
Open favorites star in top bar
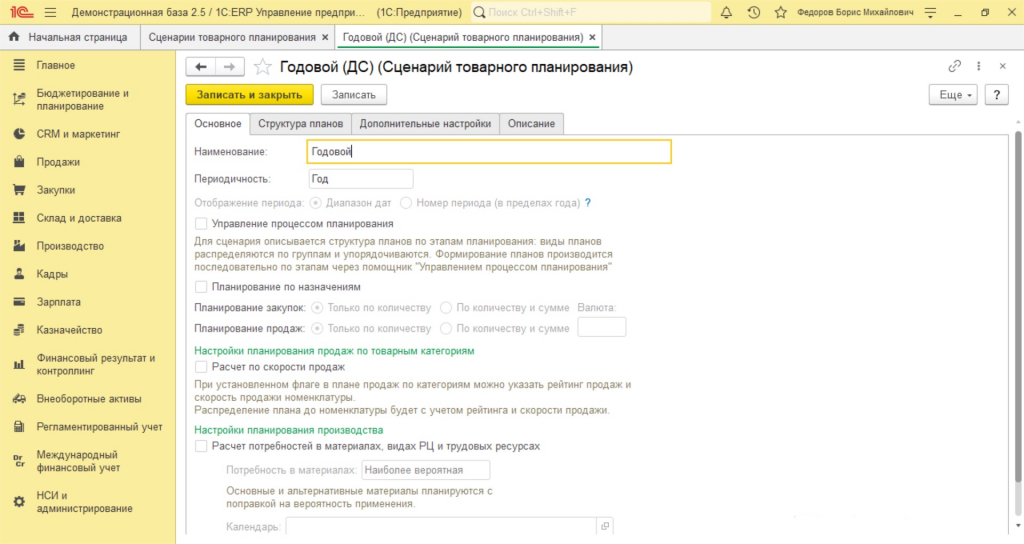pos(780,12)
